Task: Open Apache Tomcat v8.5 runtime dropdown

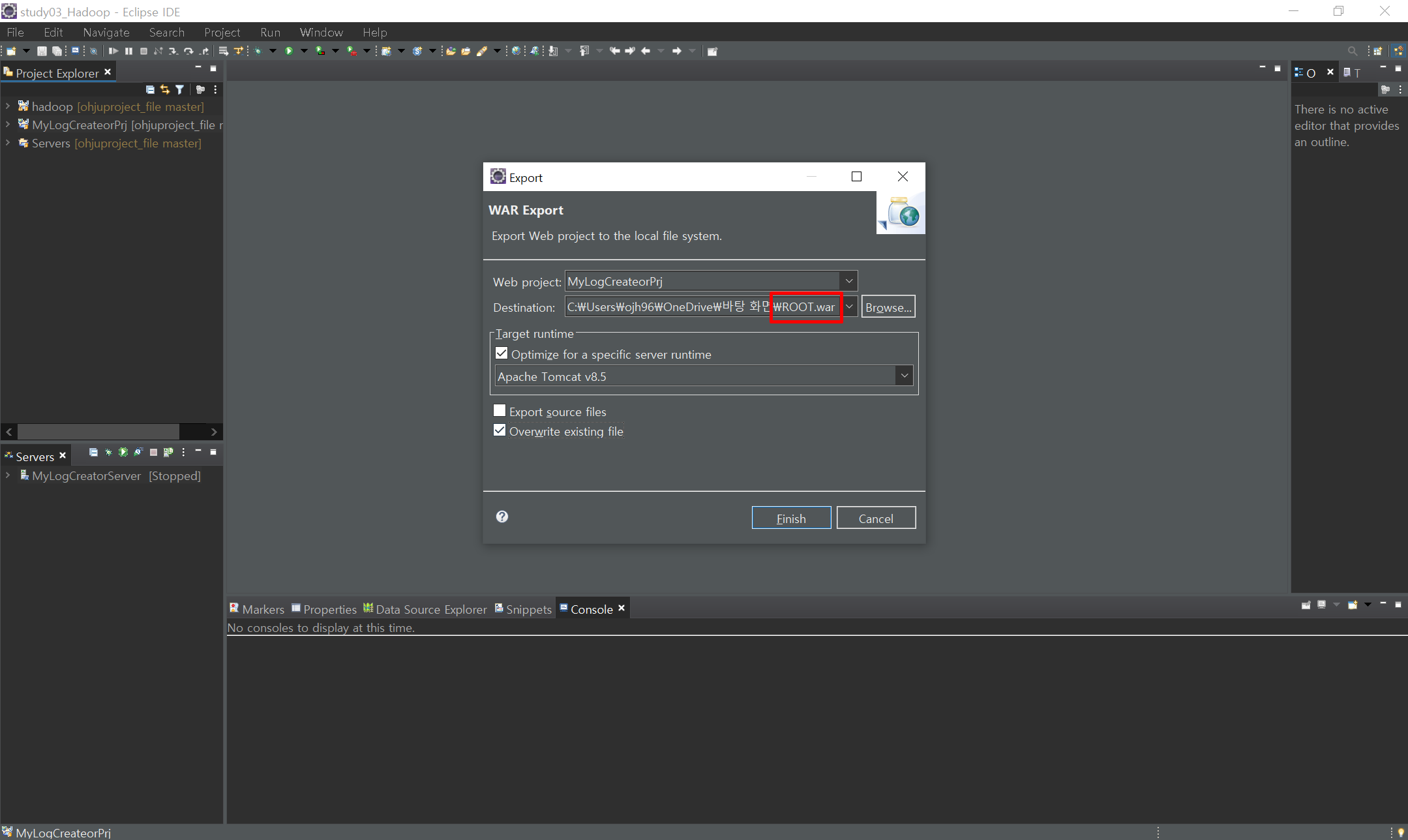Action: tap(904, 376)
